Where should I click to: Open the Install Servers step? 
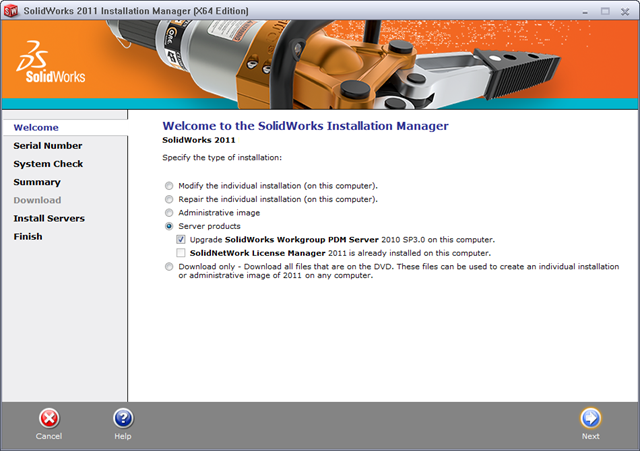tap(49, 218)
